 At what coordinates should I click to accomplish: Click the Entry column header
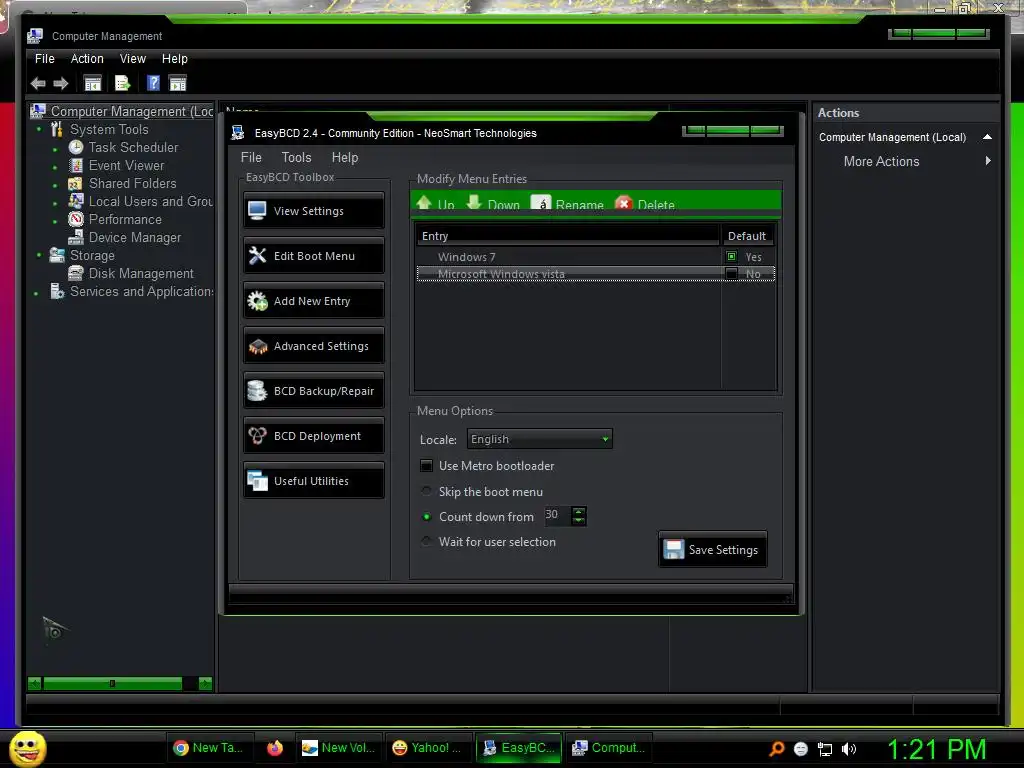click(x=567, y=236)
